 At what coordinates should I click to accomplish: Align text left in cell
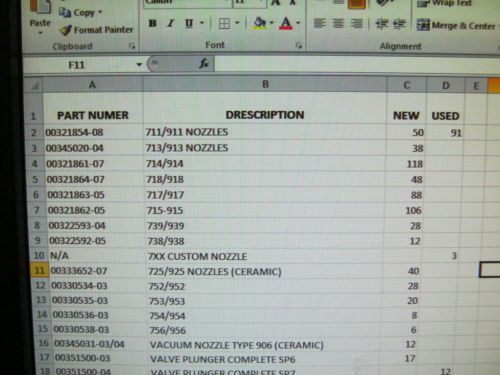[x=320, y=23]
